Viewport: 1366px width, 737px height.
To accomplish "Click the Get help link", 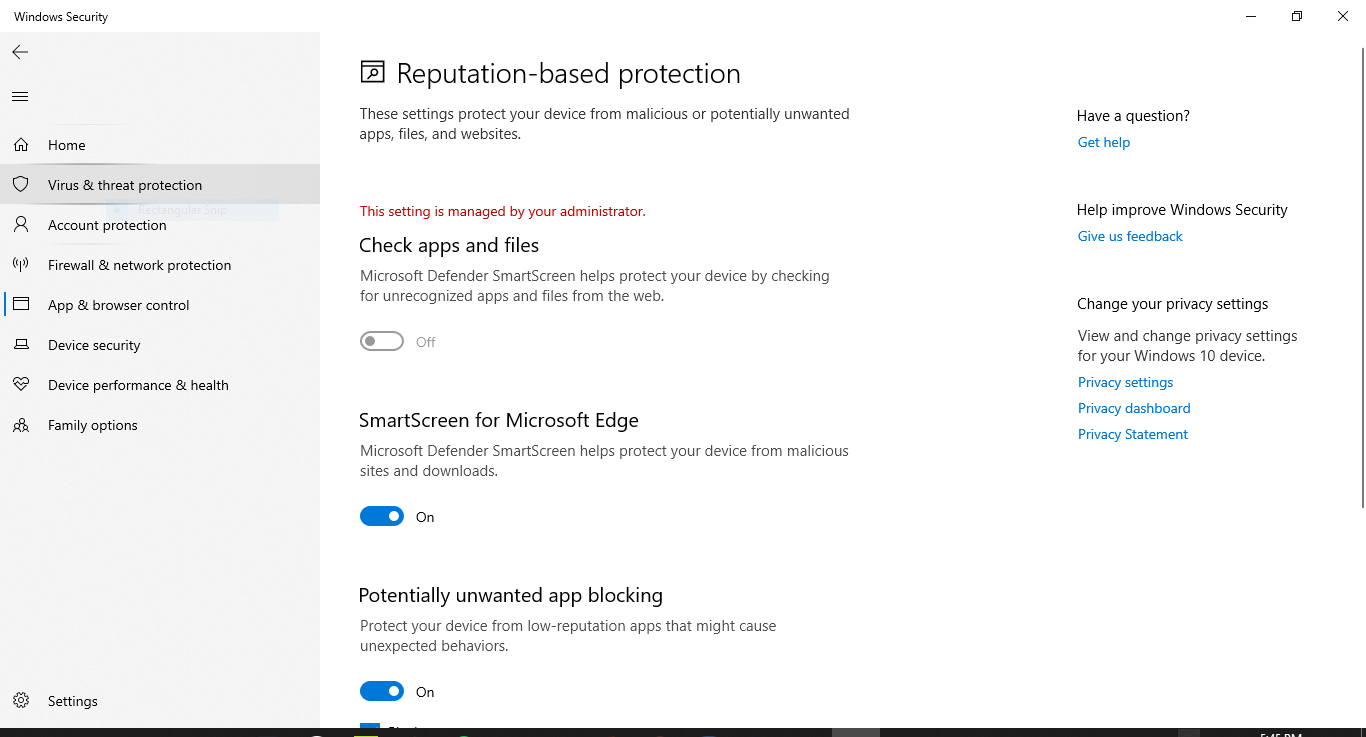I will 1103,142.
